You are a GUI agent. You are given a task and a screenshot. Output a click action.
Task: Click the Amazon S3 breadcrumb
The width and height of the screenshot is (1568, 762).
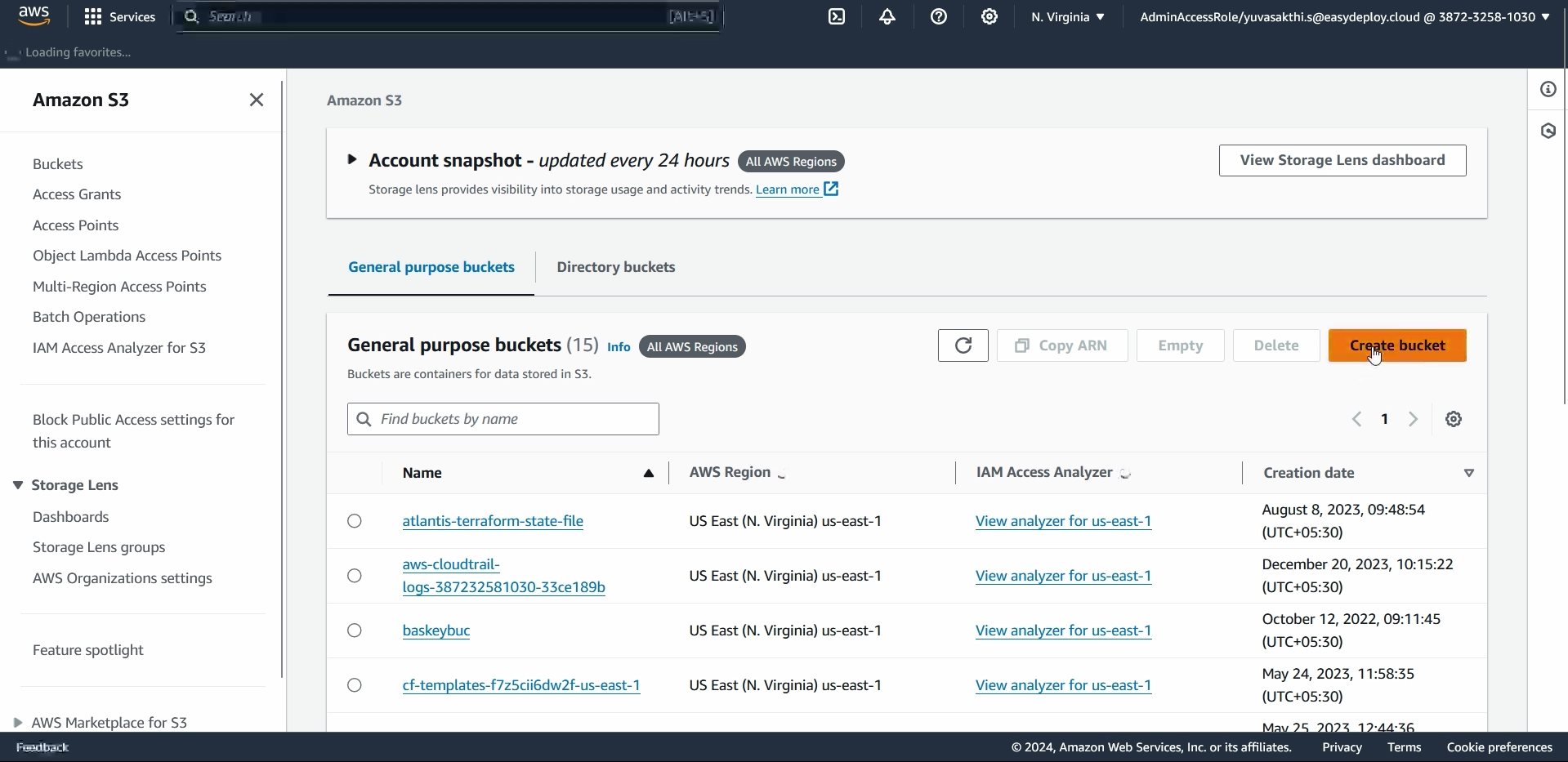click(364, 100)
